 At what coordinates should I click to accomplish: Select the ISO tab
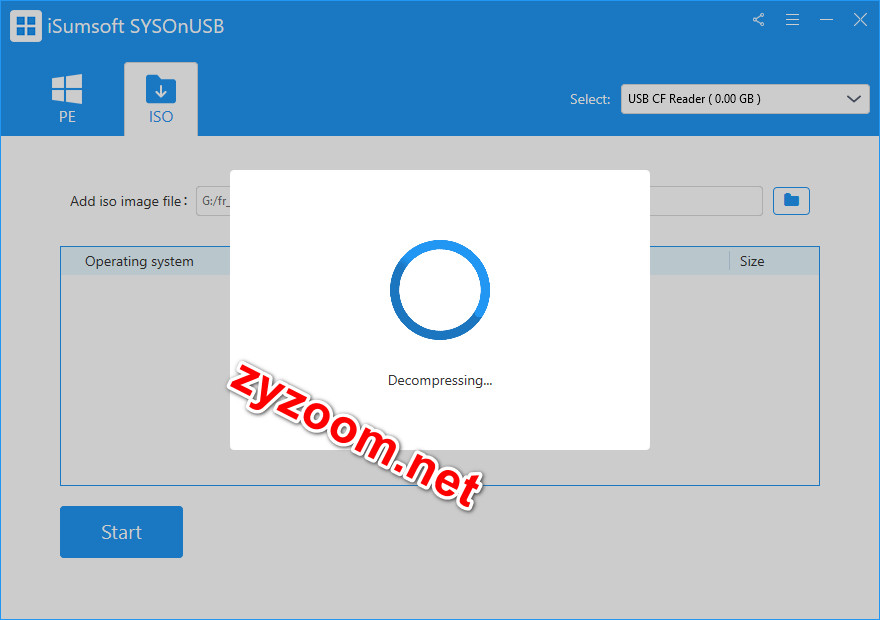[161, 99]
